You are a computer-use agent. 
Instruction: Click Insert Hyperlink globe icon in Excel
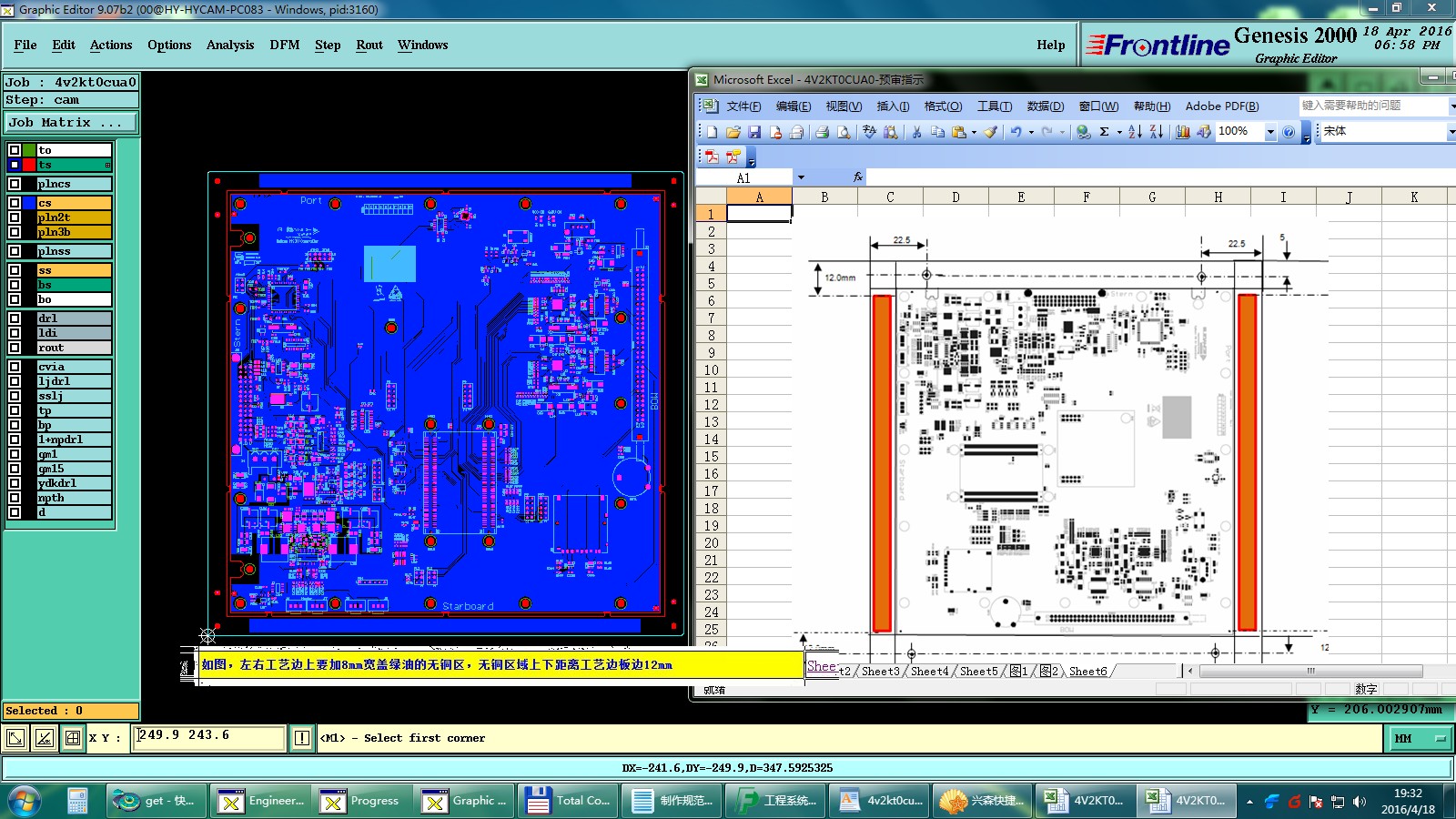(x=1083, y=132)
